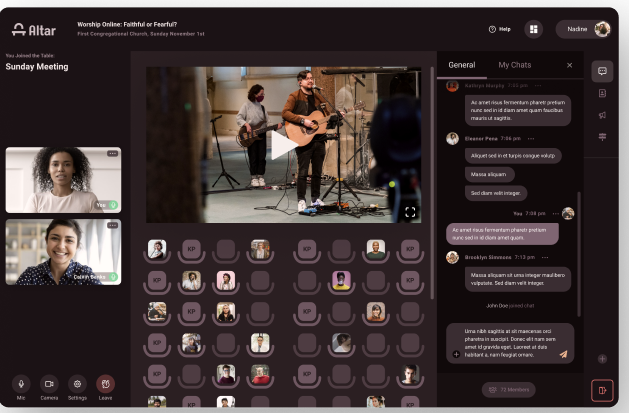The width and height of the screenshot is (629, 413).
Task: Select the General chat tab
Action: (461, 65)
